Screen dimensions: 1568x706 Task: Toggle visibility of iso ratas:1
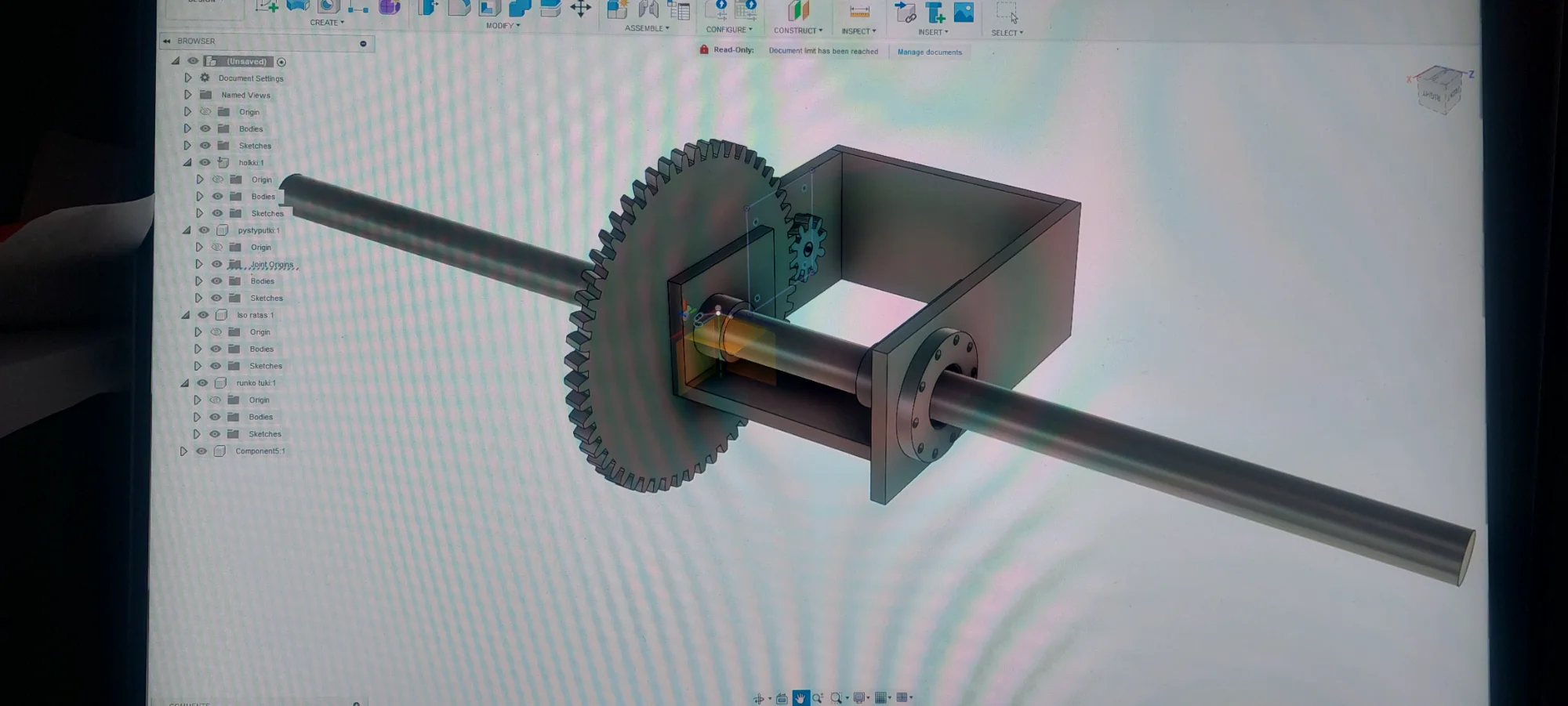[203, 315]
